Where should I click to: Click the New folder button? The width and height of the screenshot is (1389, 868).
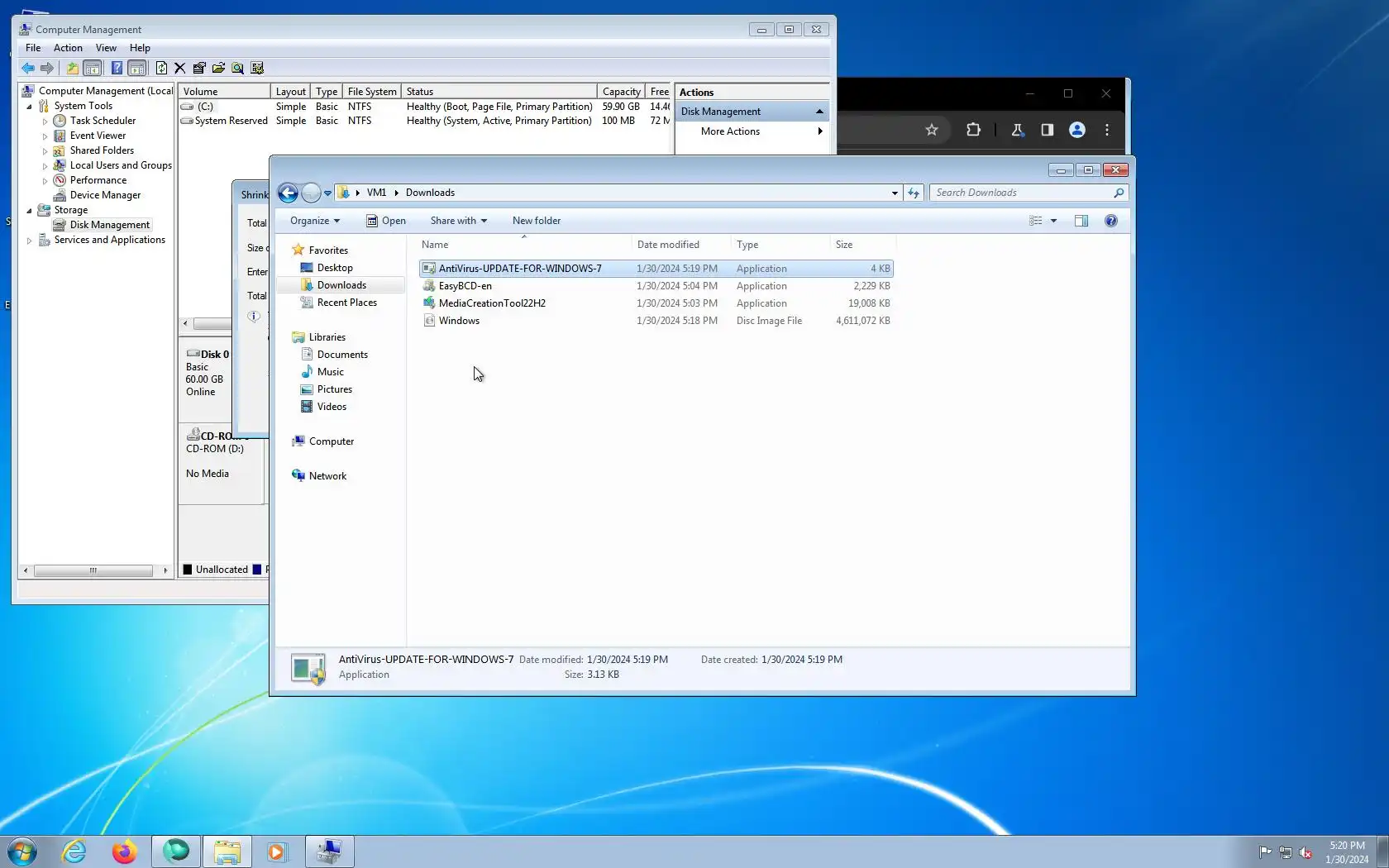coord(537,221)
